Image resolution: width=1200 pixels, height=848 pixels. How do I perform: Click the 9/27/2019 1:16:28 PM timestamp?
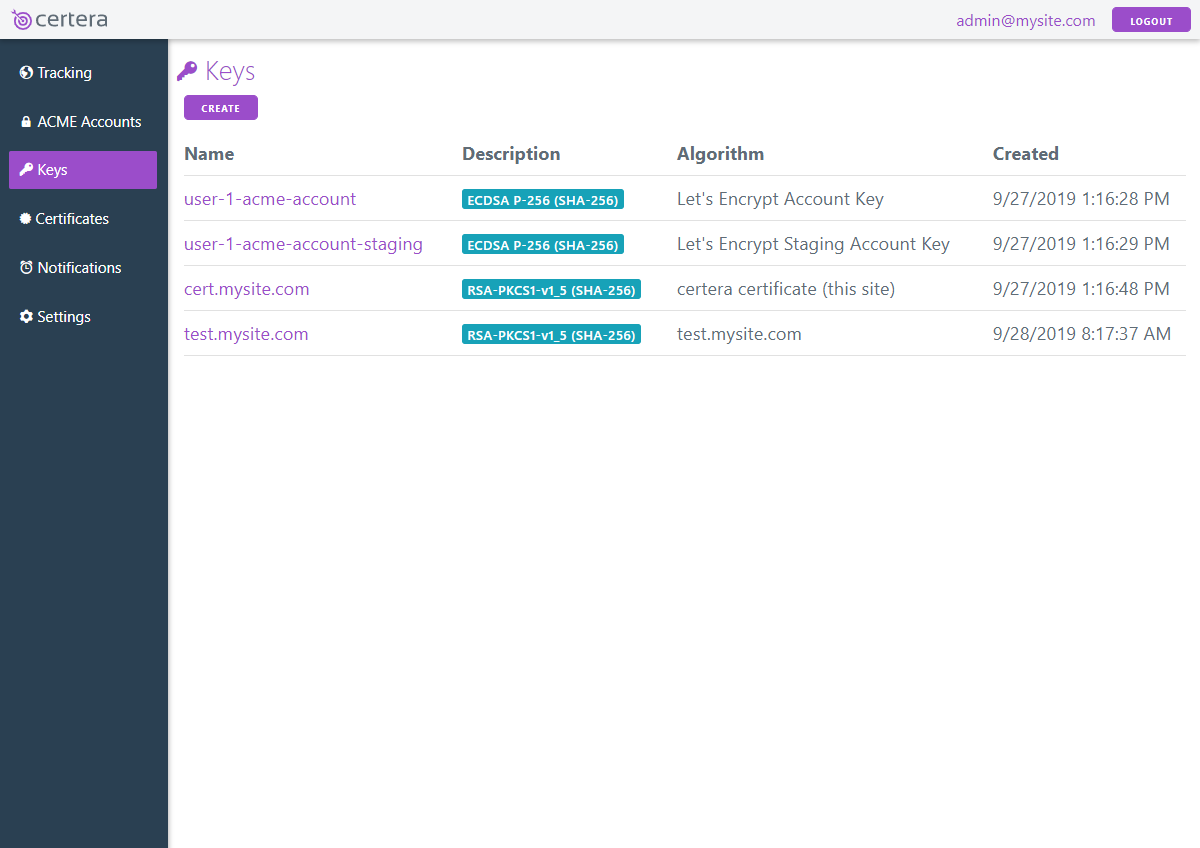1081,199
